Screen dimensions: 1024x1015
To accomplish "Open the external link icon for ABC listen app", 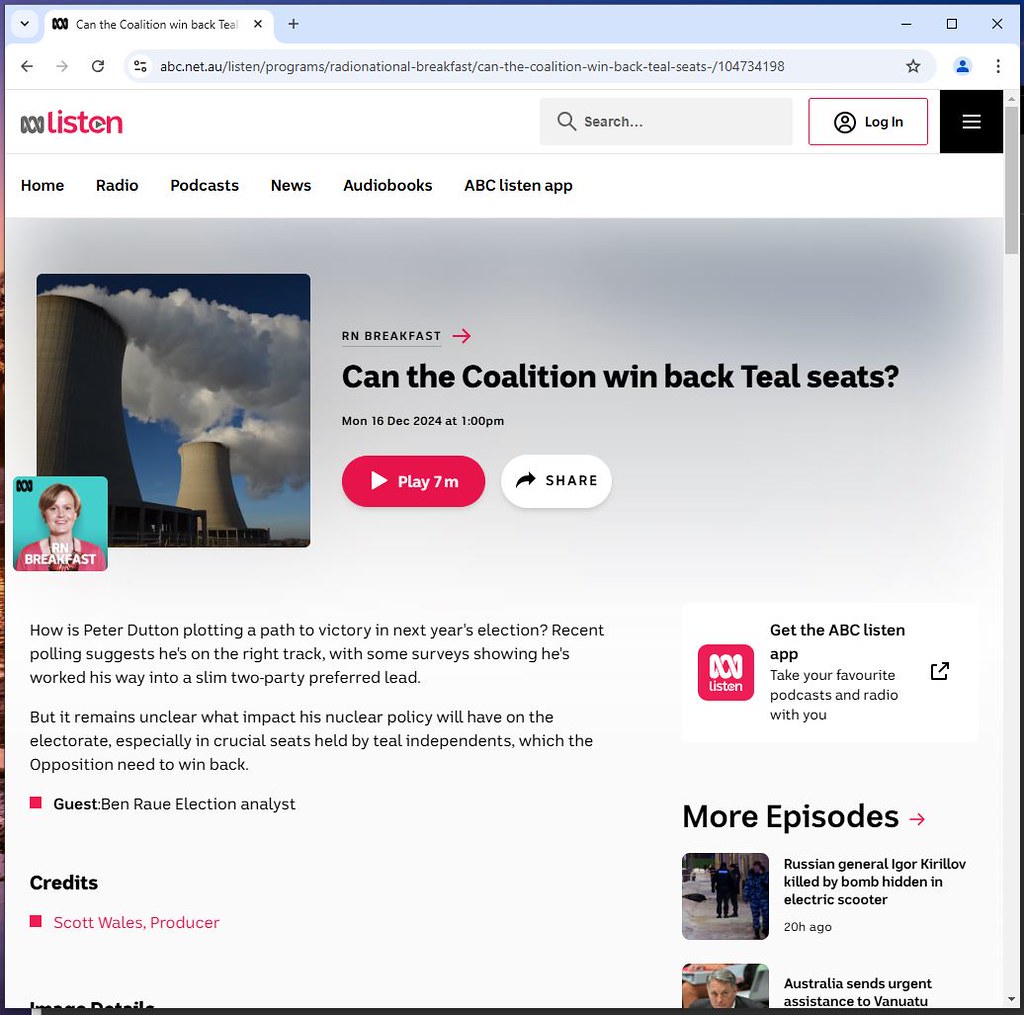I will point(939,671).
